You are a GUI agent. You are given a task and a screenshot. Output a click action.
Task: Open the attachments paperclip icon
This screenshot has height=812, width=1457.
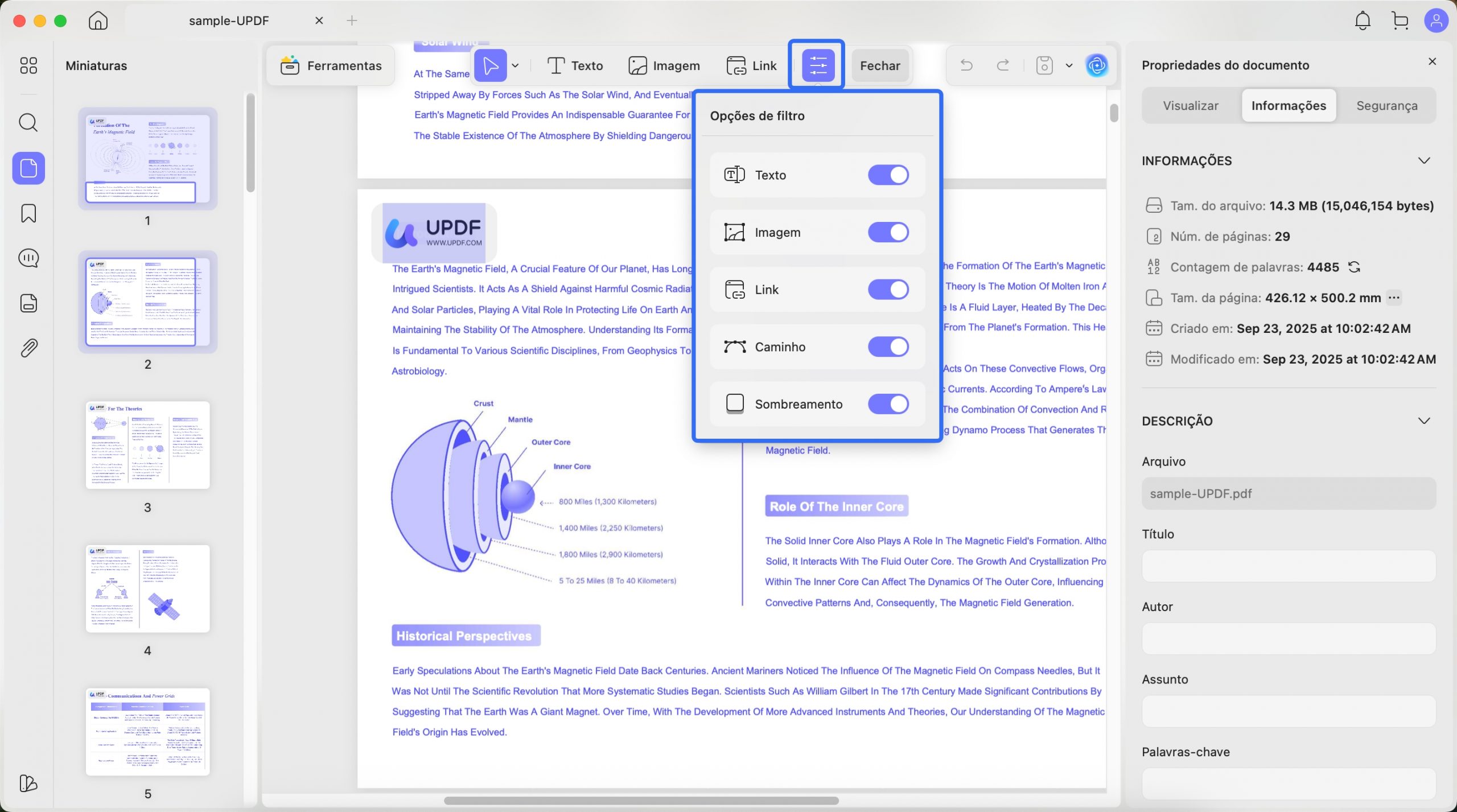coord(28,348)
